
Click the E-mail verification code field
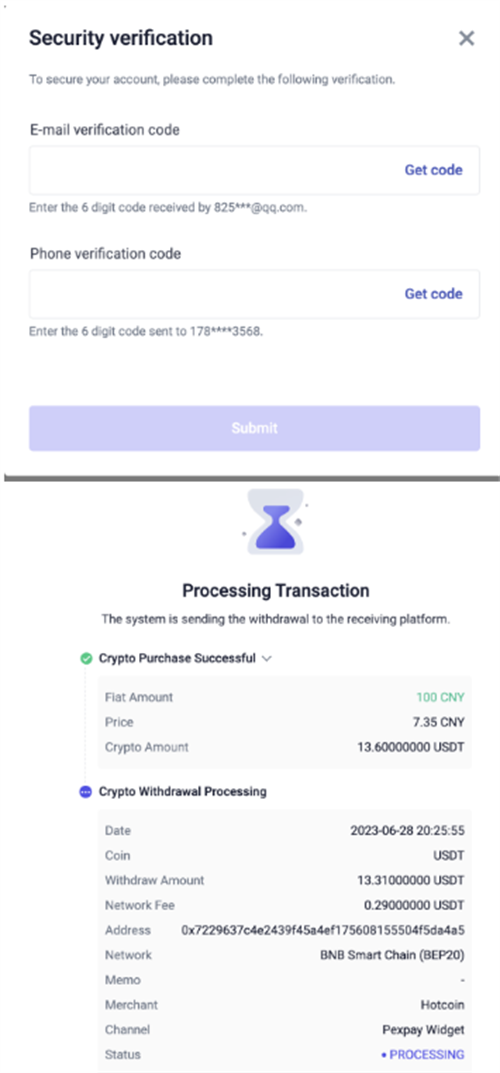(254, 170)
